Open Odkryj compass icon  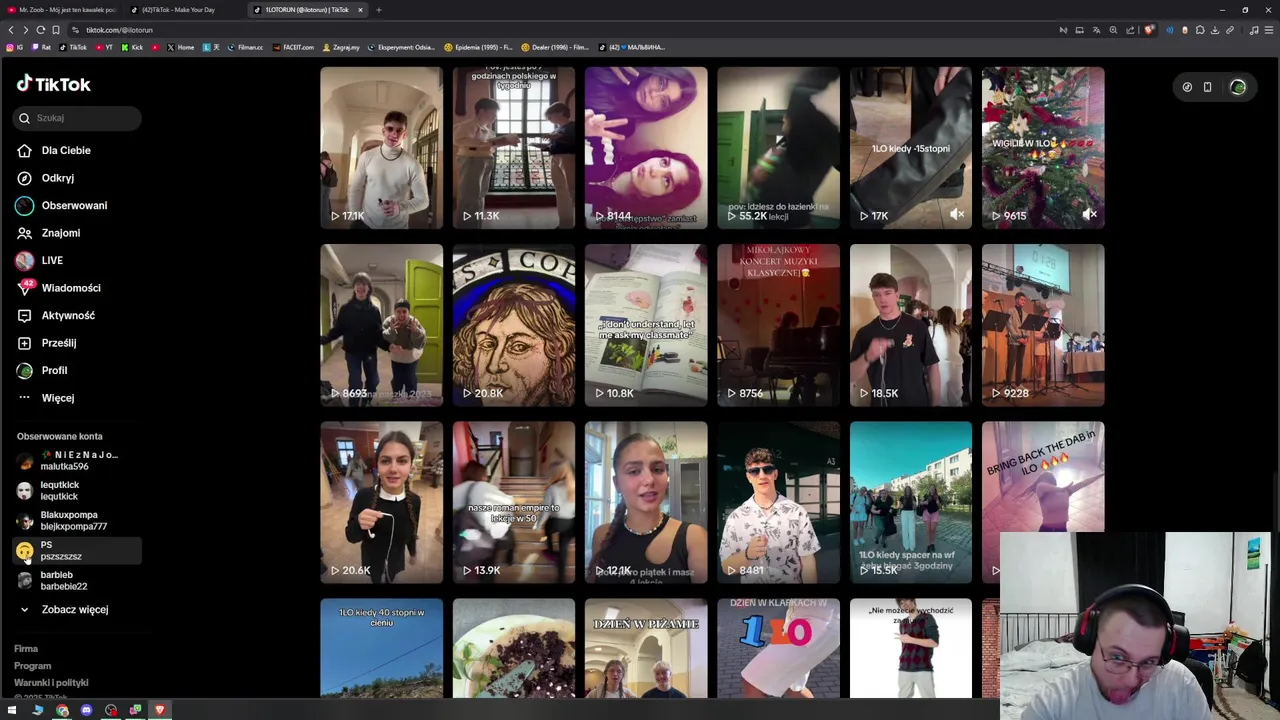click(x=24, y=178)
